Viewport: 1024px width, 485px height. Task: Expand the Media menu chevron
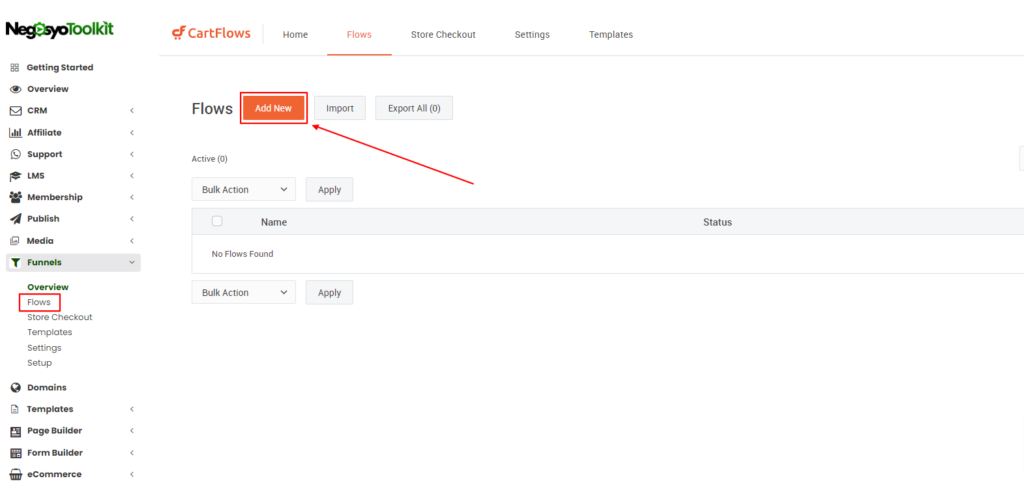click(132, 241)
